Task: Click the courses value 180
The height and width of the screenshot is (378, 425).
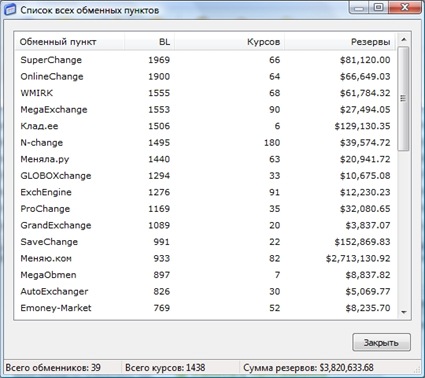Action: 272,143
